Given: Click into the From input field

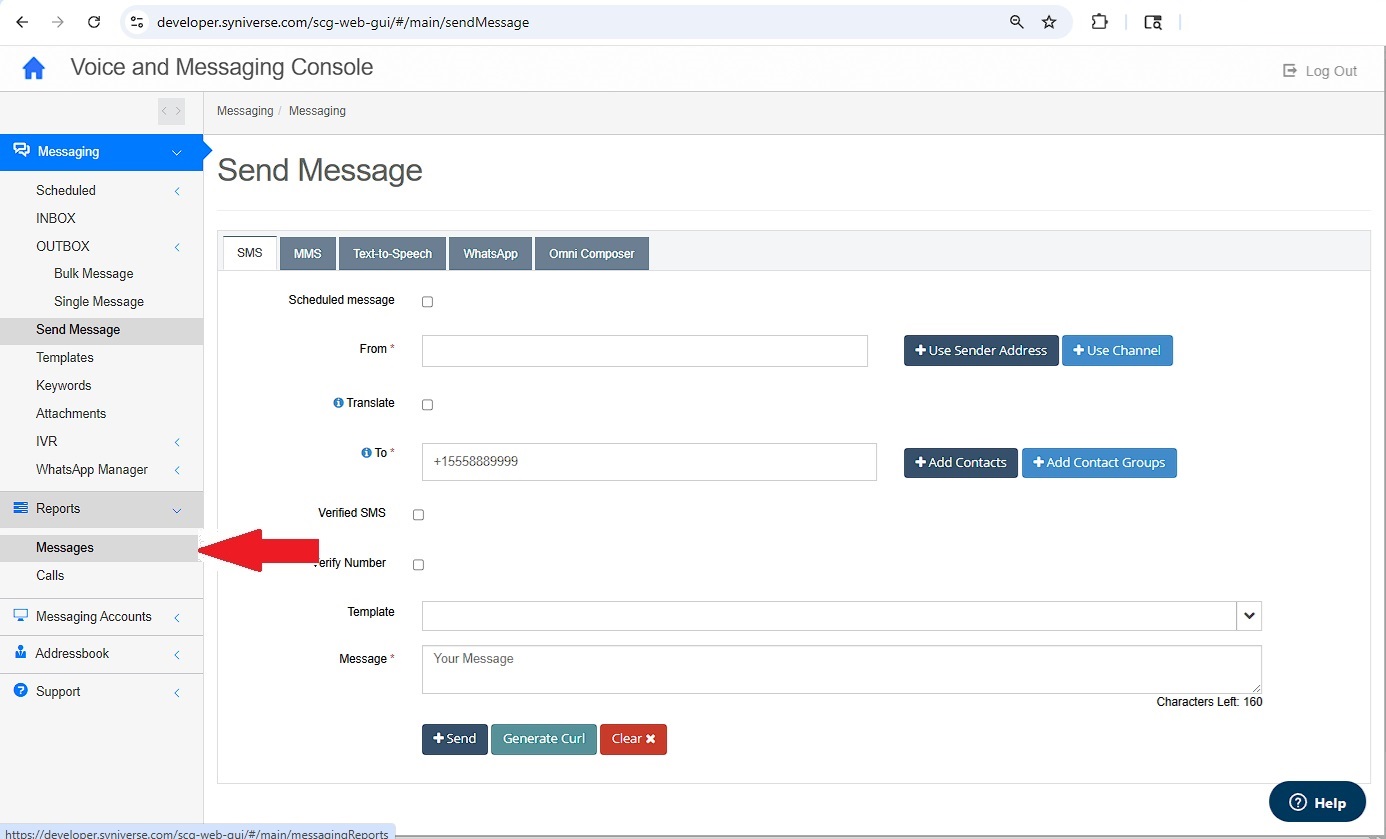Looking at the screenshot, I should point(644,351).
